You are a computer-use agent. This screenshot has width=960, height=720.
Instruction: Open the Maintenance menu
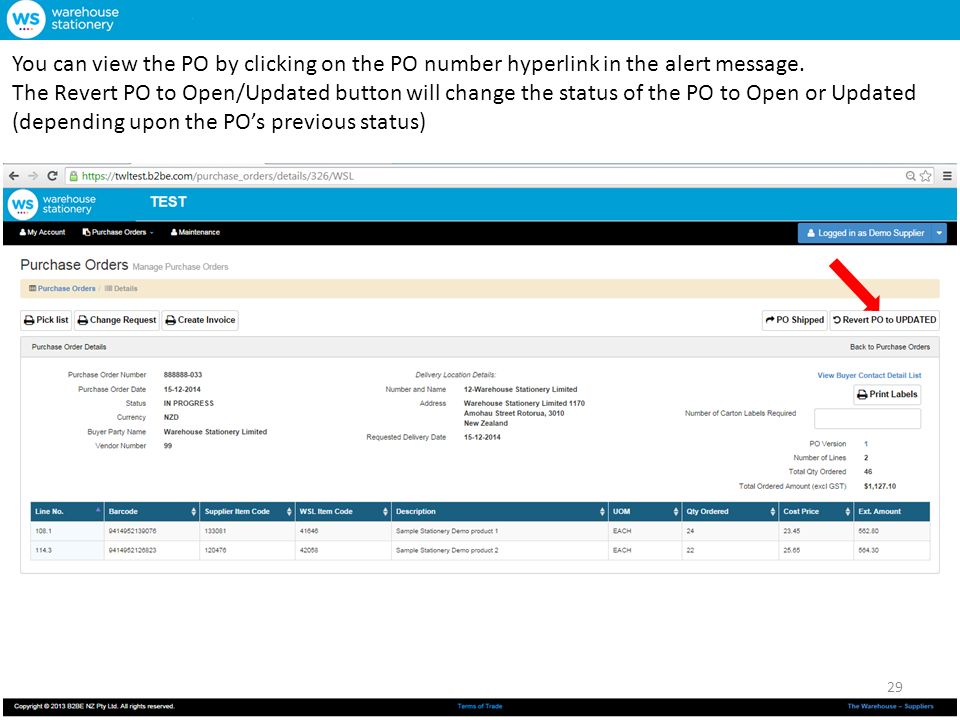point(195,232)
